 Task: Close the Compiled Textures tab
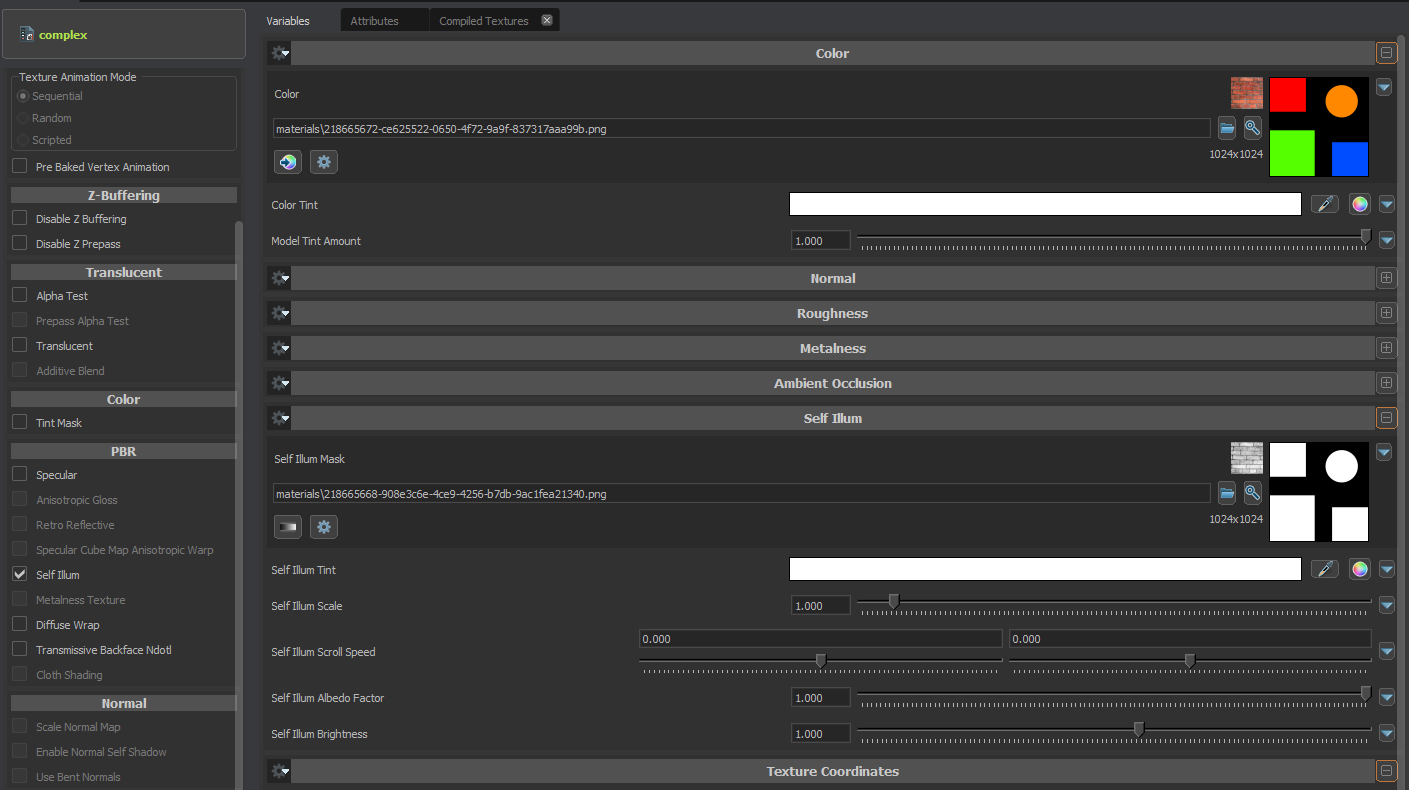coord(545,18)
